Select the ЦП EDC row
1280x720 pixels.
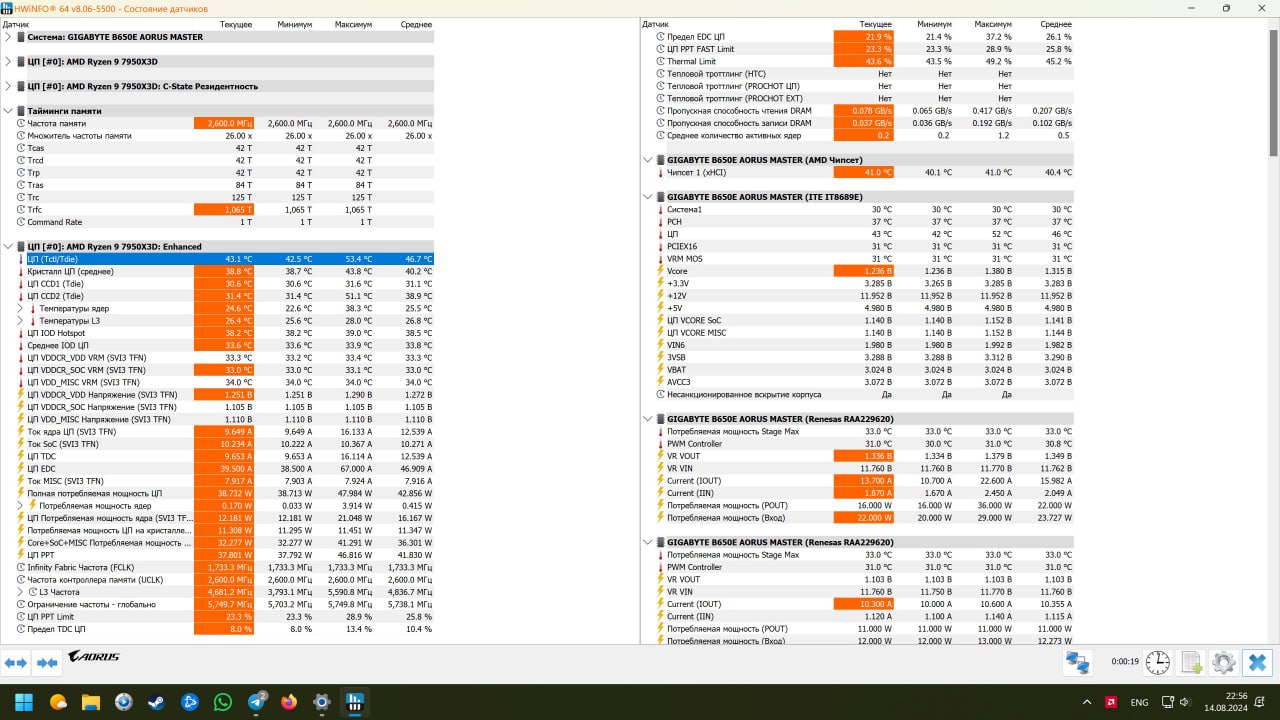click(218, 468)
